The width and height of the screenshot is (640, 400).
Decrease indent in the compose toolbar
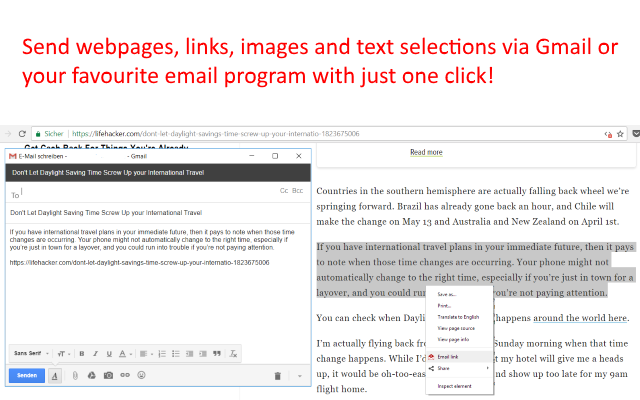(189, 354)
